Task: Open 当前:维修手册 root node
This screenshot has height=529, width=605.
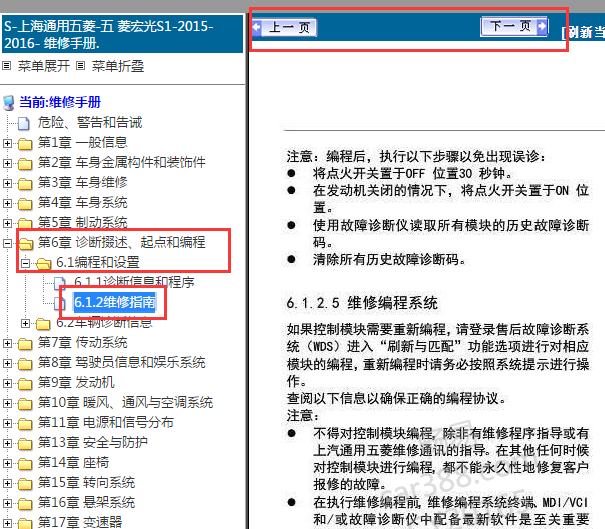Action: [60, 102]
